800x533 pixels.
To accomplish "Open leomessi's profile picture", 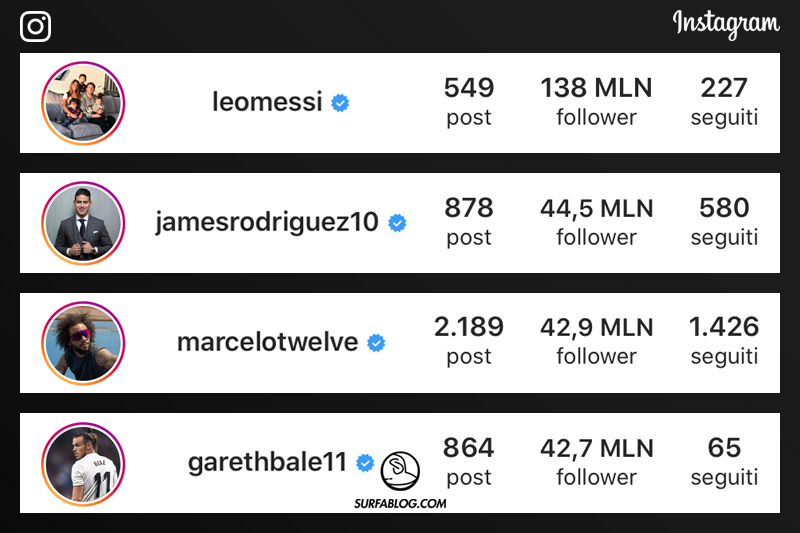I will (83, 103).
